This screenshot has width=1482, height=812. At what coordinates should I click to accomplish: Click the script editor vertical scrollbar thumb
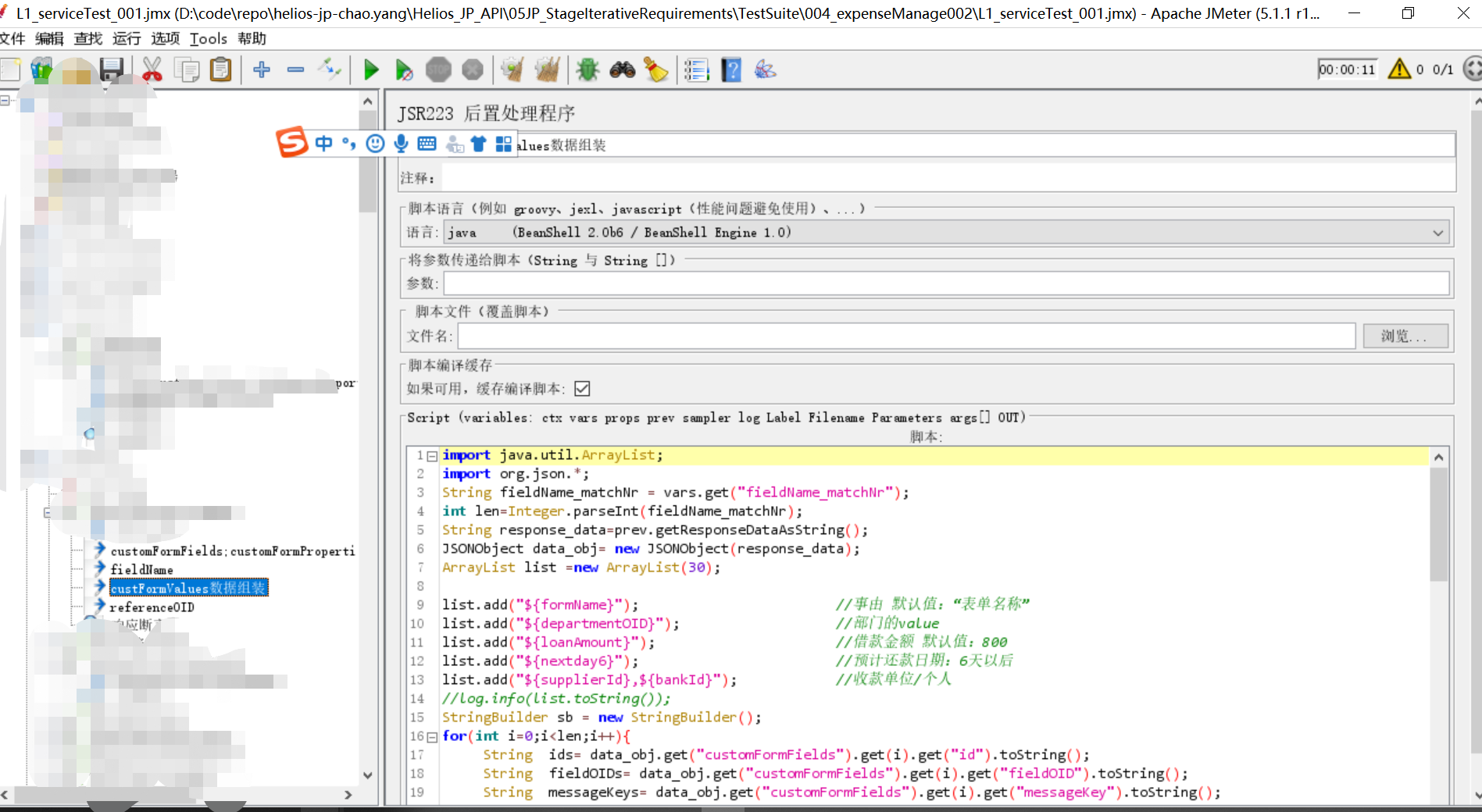[x=1438, y=524]
